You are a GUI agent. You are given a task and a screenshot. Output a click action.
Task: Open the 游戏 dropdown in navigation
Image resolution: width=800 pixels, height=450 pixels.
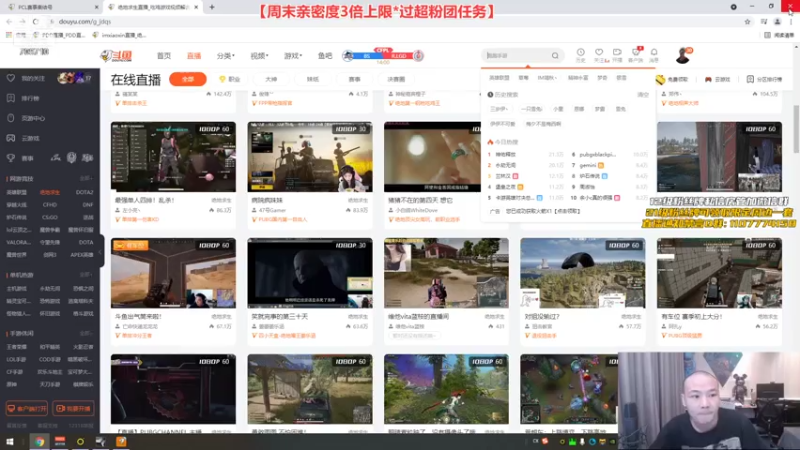pos(293,56)
